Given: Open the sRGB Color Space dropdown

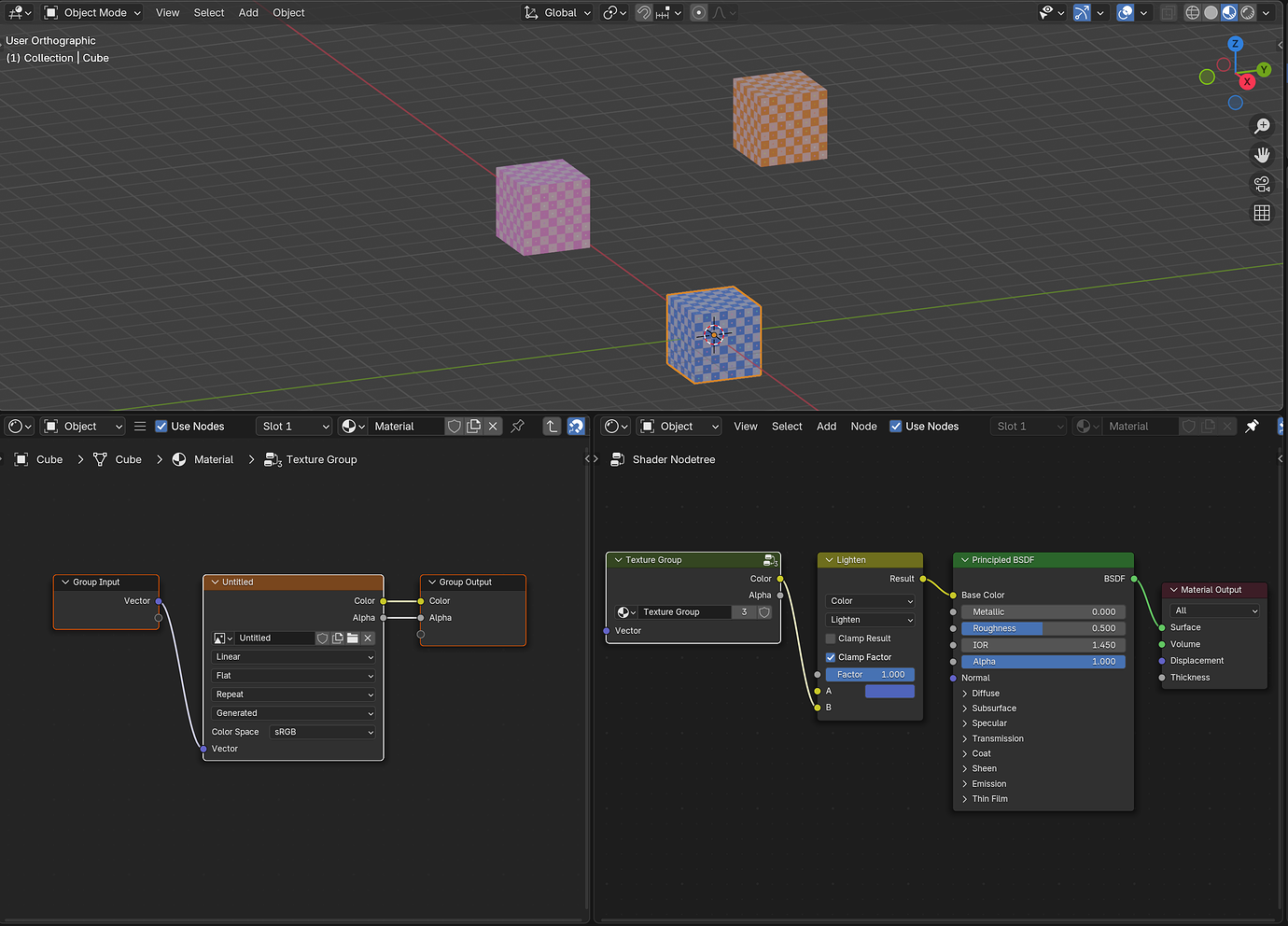Looking at the screenshot, I should click(323, 732).
